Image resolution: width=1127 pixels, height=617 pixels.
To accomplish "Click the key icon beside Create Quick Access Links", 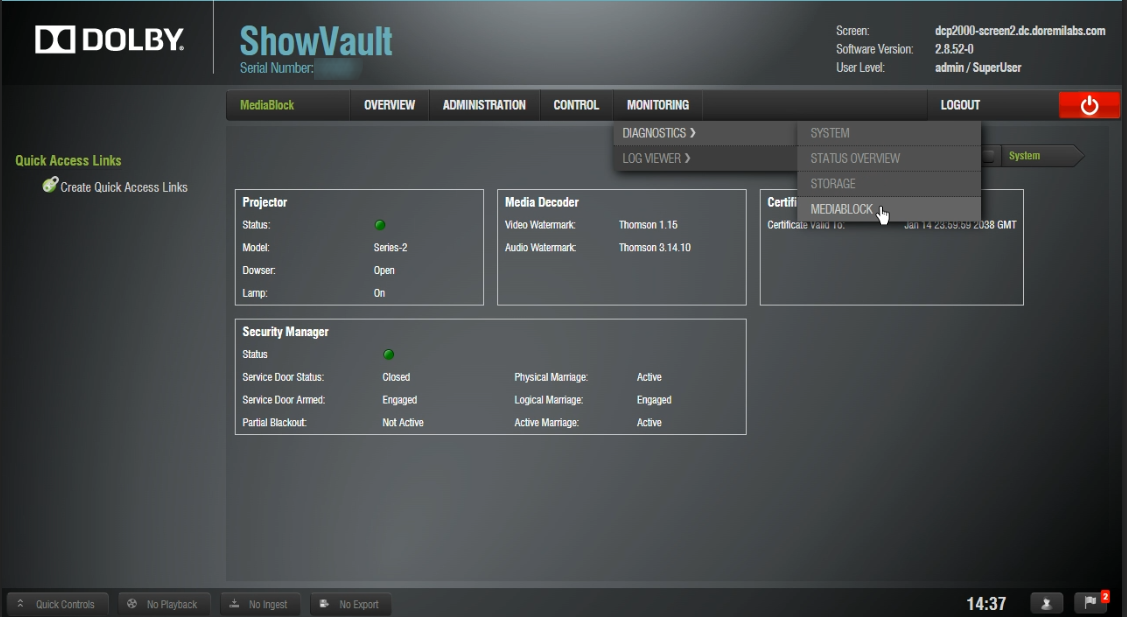I will tap(50, 185).
